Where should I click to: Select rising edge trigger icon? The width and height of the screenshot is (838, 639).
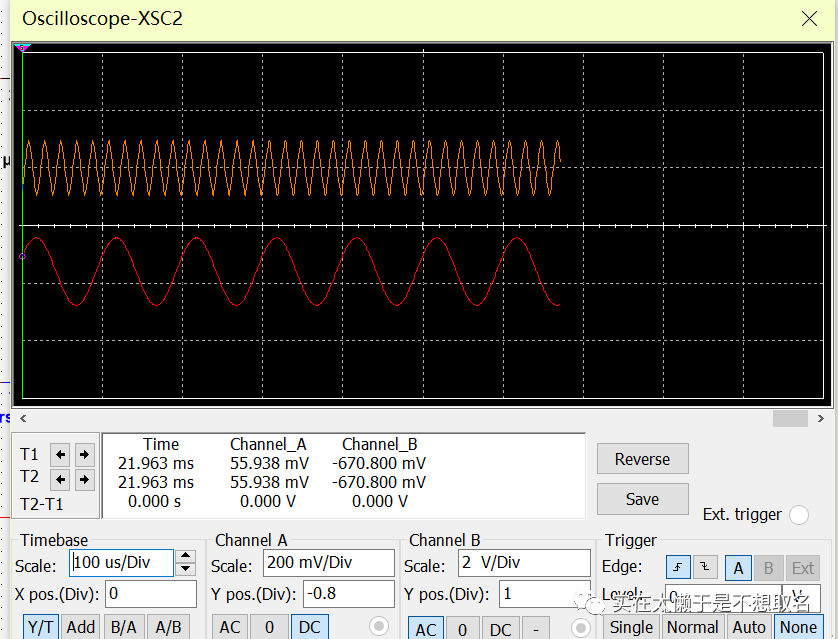[x=677, y=568]
